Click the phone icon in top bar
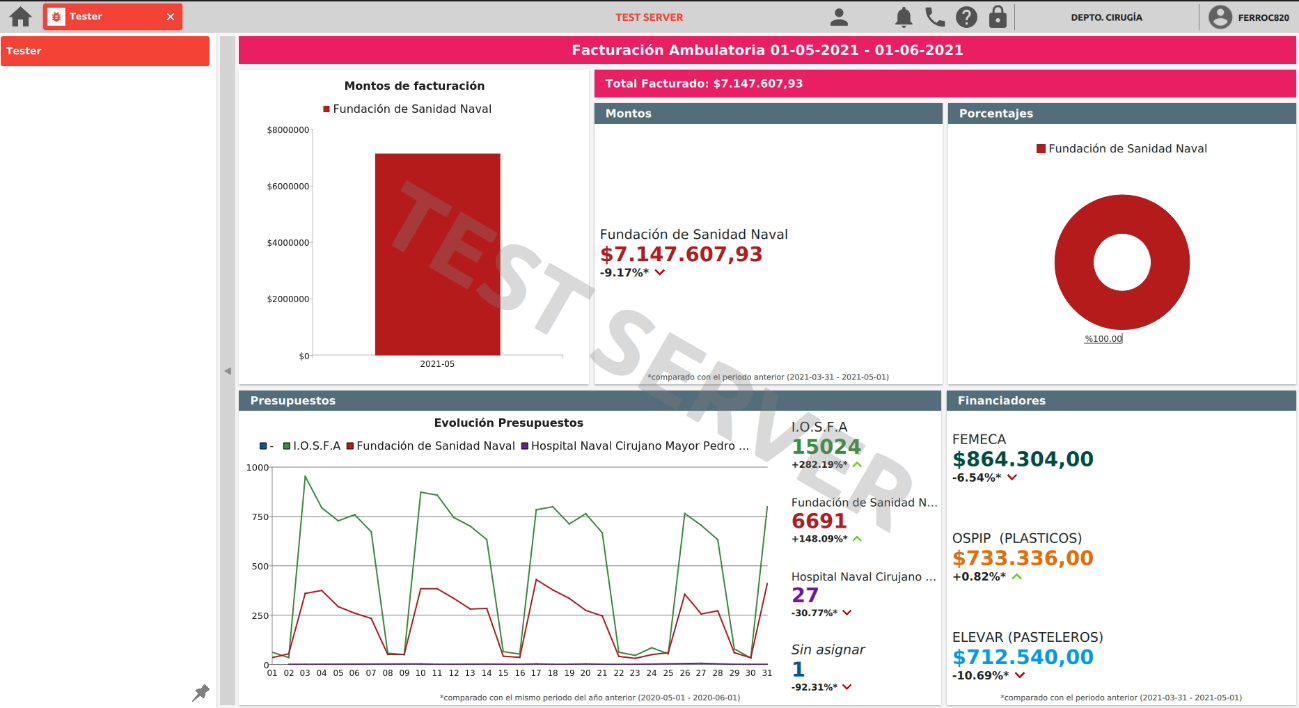The width and height of the screenshot is (1299, 708). coord(935,17)
